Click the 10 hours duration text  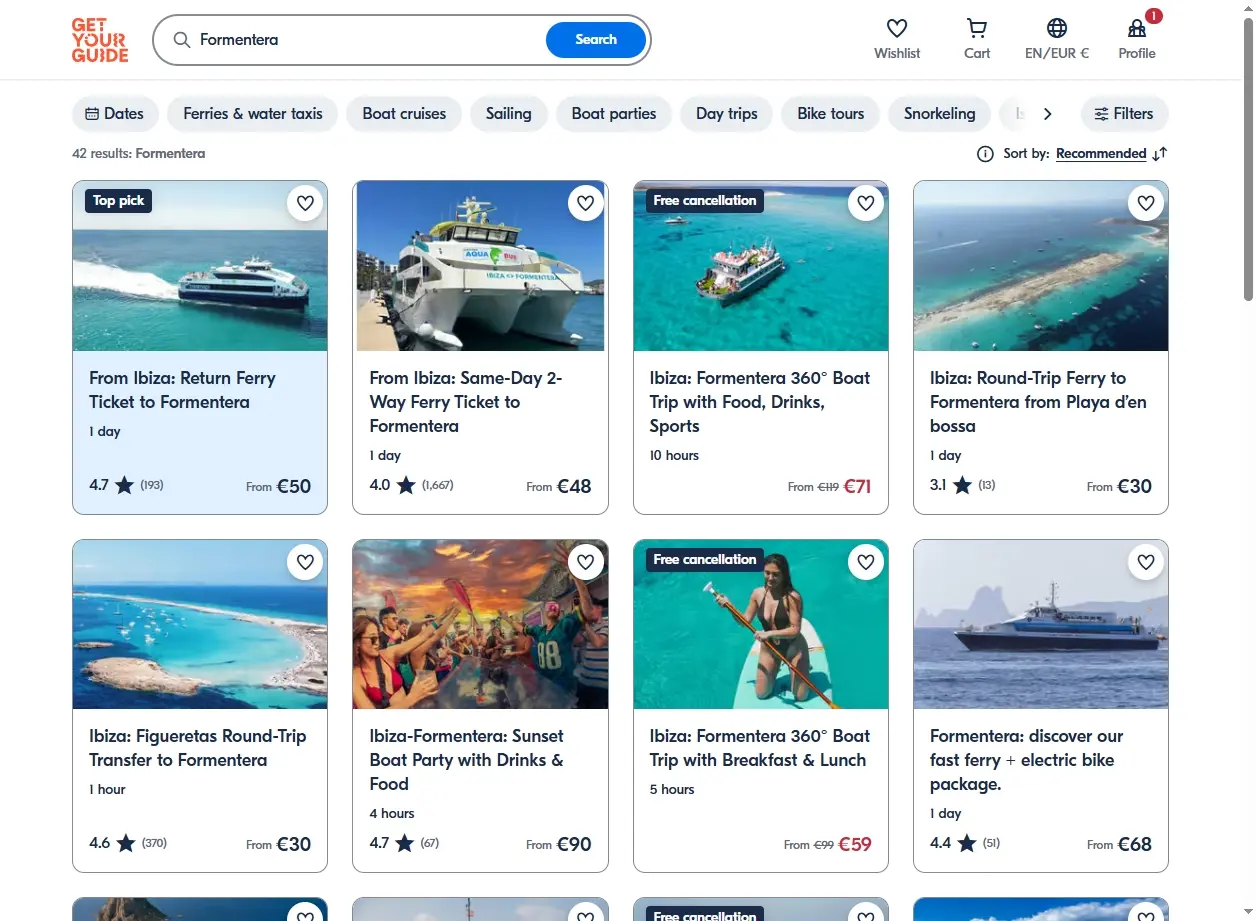pyautogui.click(x=674, y=455)
